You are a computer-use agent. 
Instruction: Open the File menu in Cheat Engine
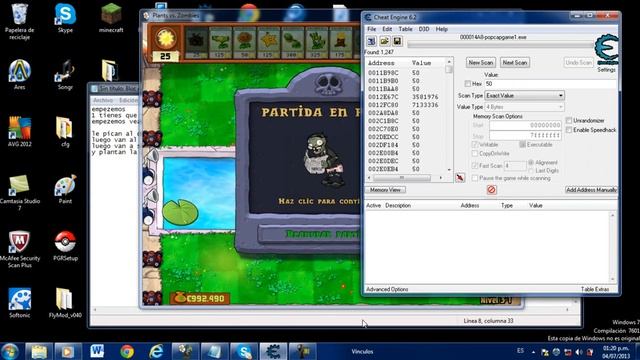pyautogui.click(x=371, y=29)
